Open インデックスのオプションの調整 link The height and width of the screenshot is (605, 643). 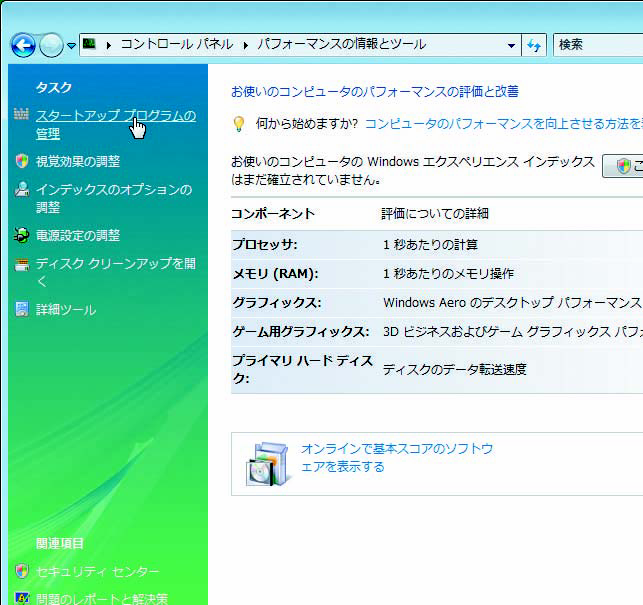pyautogui.click(x=114, y=198)
